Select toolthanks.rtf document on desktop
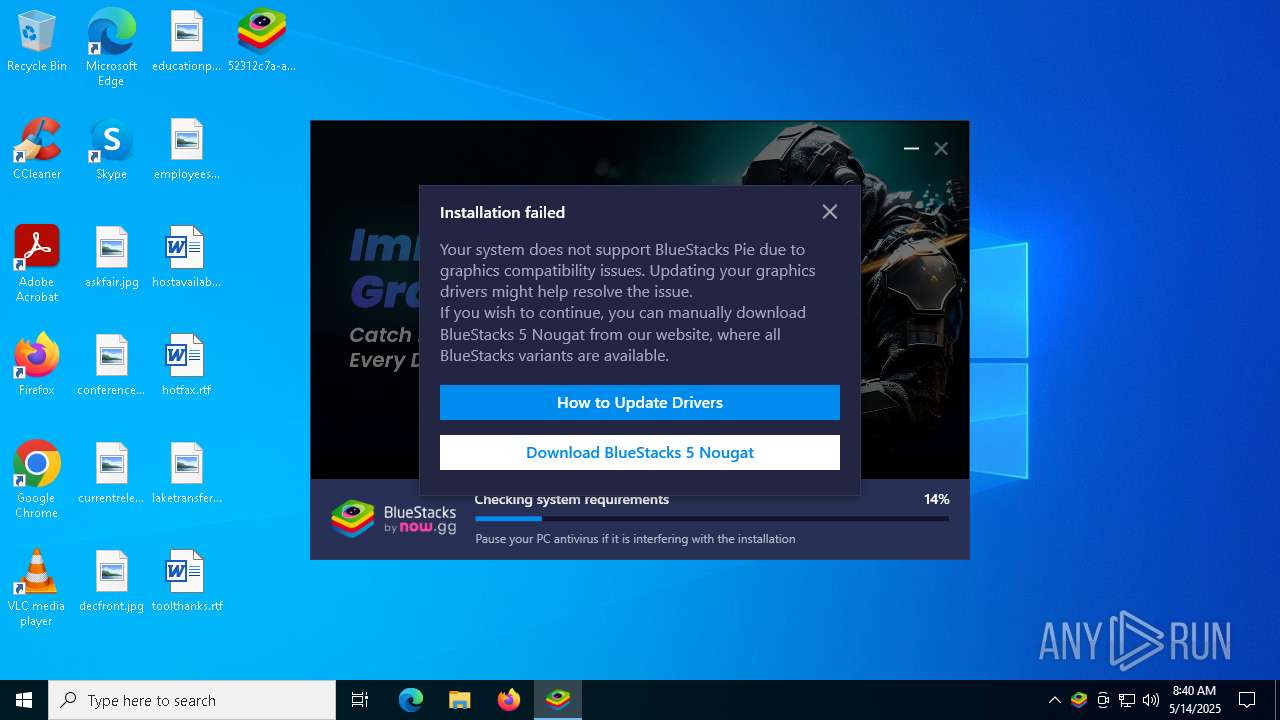 click(x=186, y=581)
